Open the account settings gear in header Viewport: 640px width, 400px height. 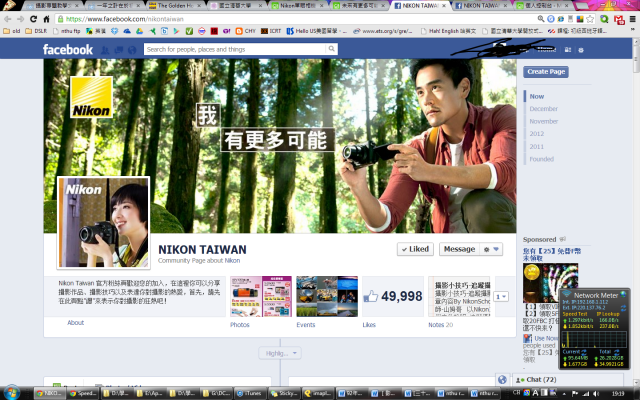[x=581, y=50]
